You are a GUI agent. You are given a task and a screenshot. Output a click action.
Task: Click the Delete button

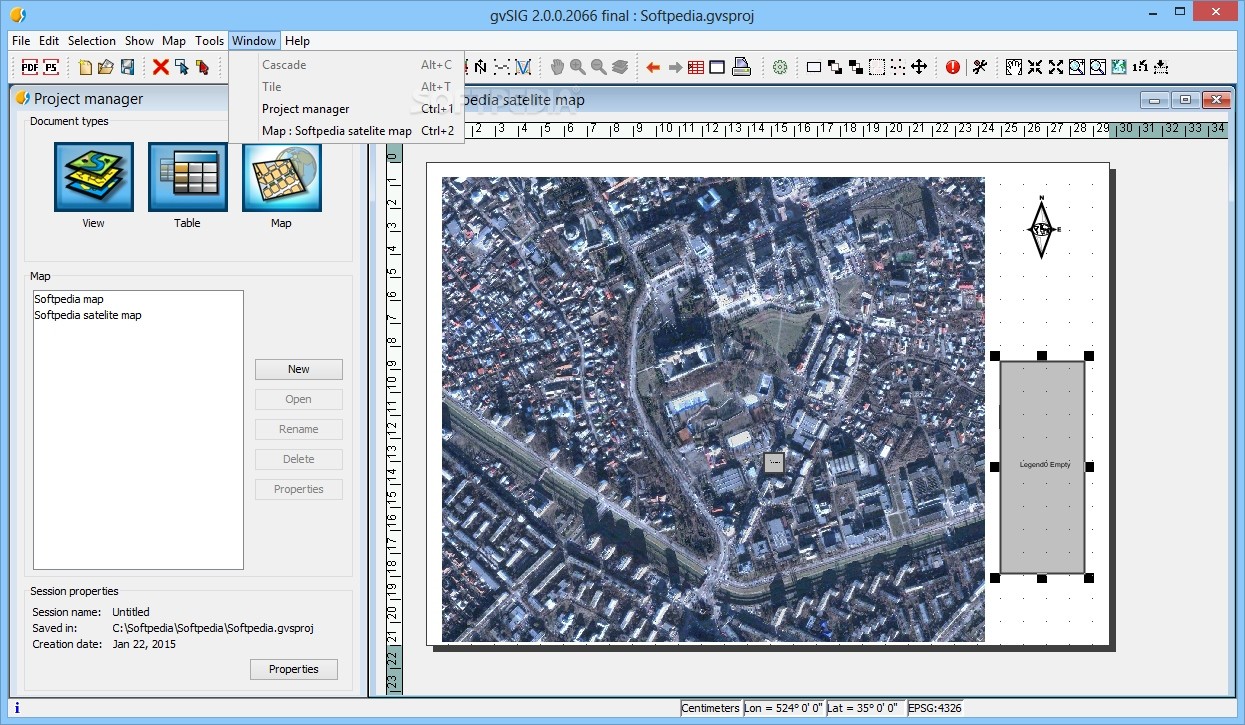pos(299,459)
